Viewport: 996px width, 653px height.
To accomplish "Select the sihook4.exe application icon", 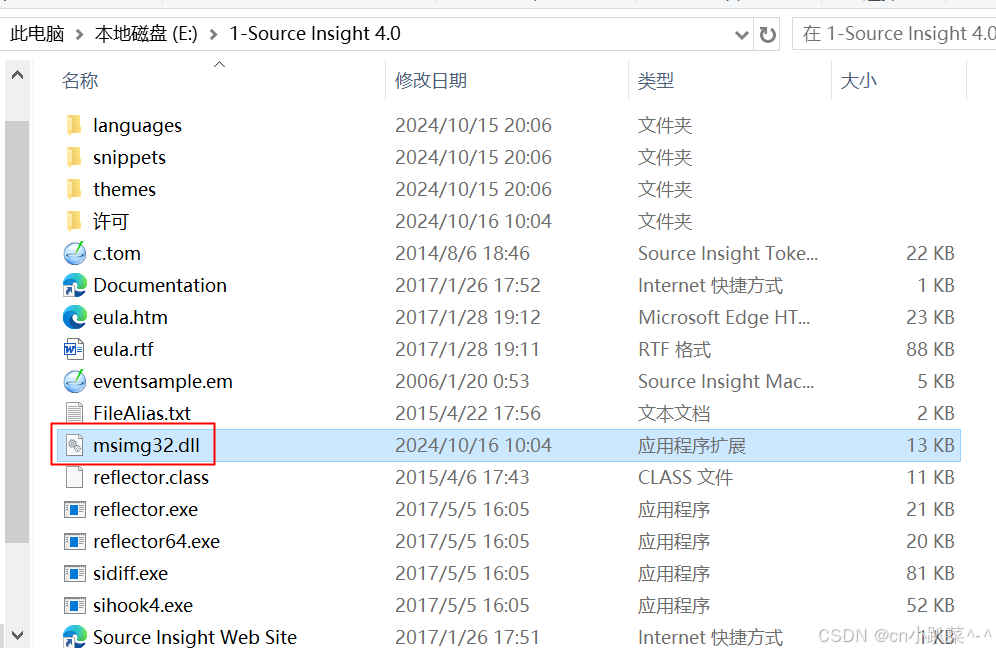I will tap(74, 605).
